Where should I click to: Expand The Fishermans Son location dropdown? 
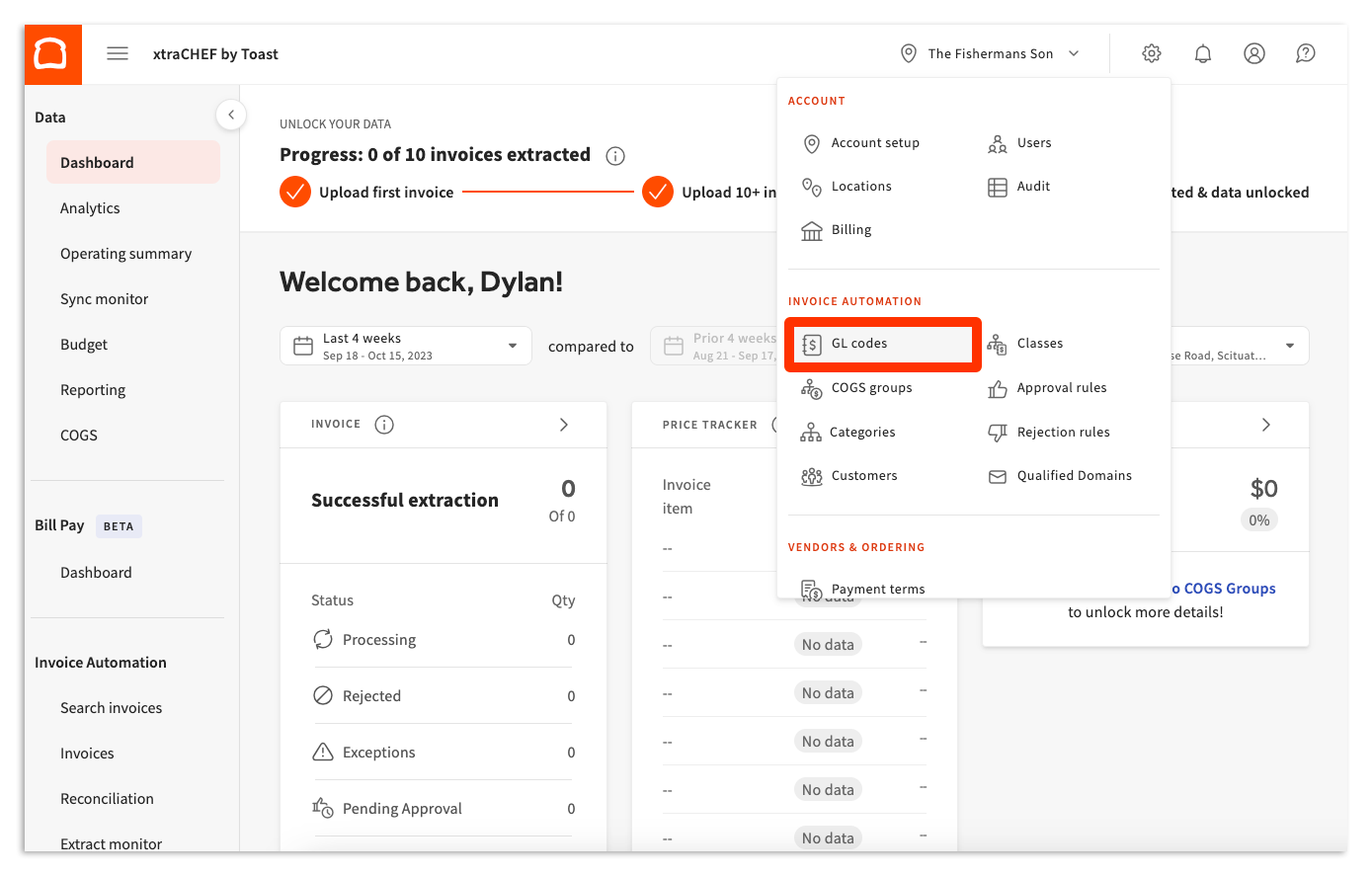pyautogui.click(x=990, y=54)
